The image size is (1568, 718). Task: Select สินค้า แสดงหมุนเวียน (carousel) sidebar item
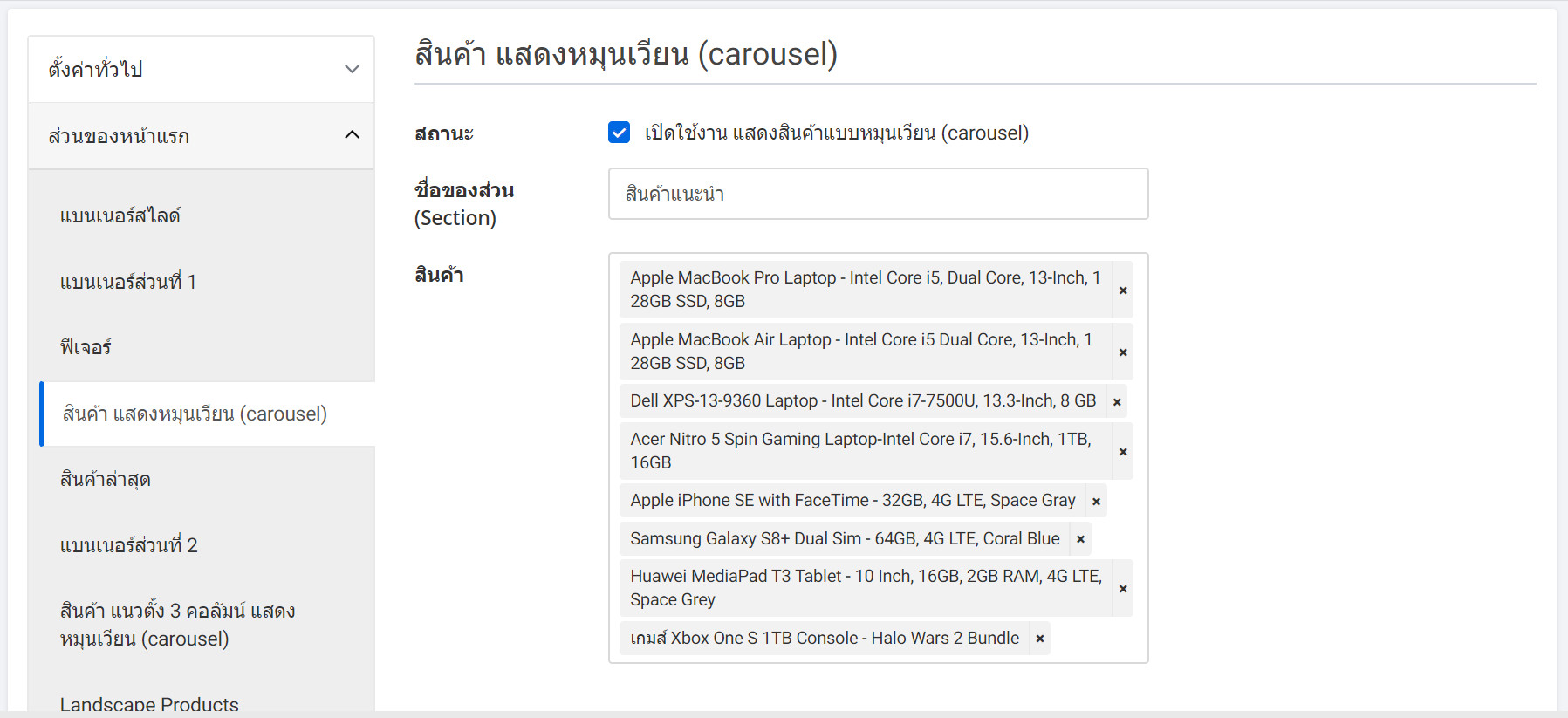pyautogui.click(x=208, y=414)
